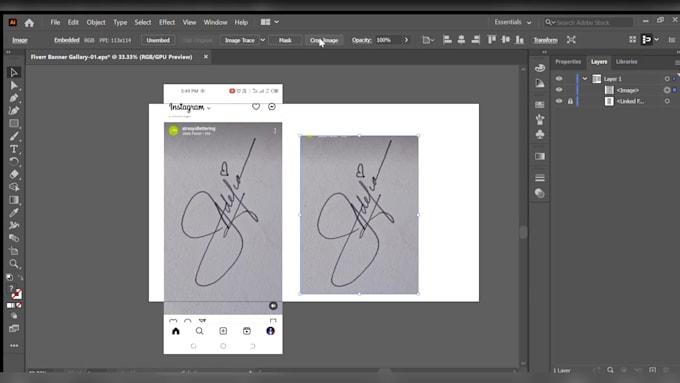The height and width of the screenshot is (383, 680).
Task: Hide the <Image> sublayer eye
Action: (559, 90)
